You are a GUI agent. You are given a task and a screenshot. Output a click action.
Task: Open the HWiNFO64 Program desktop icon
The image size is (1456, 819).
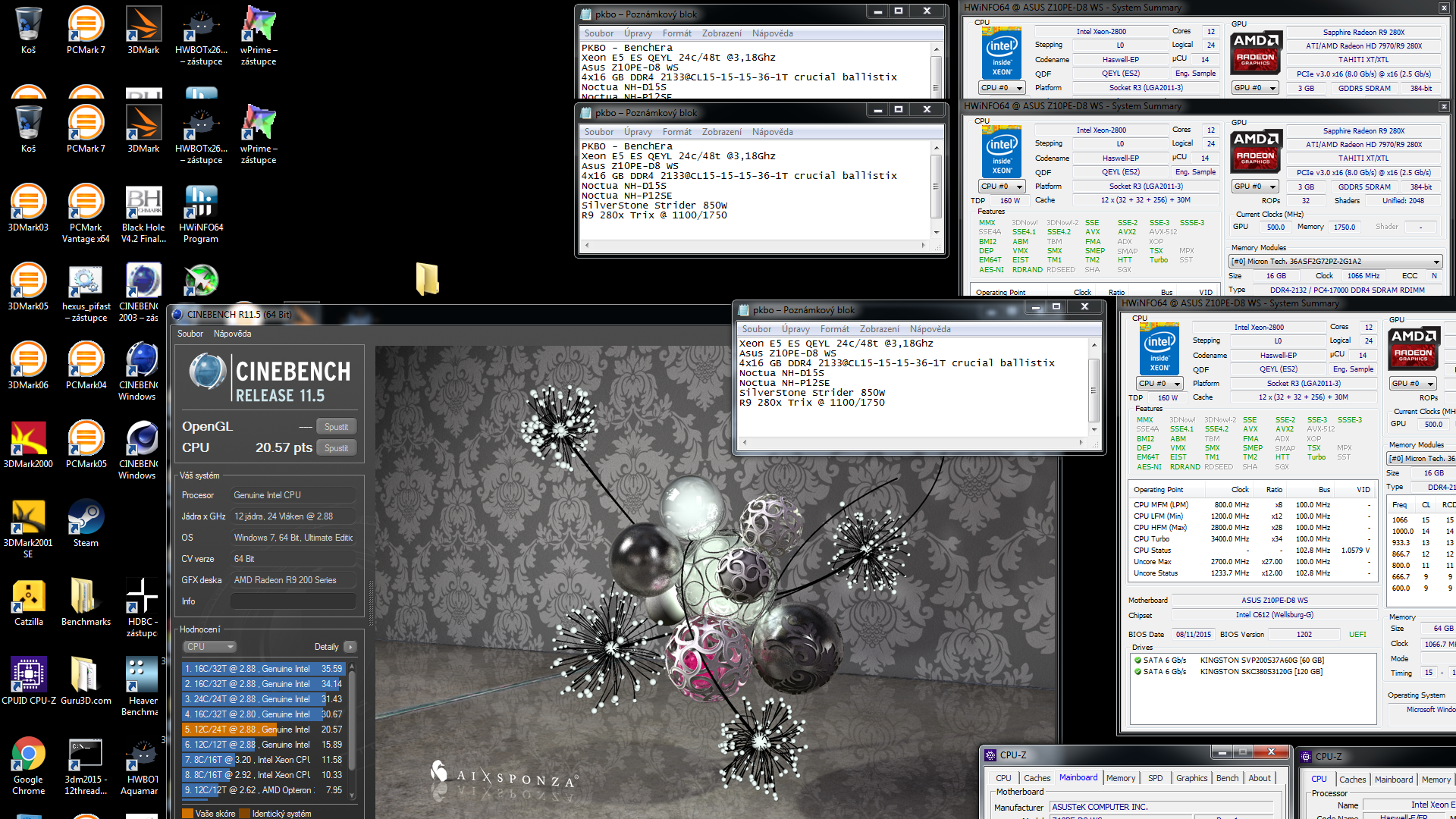coord(201,213)
